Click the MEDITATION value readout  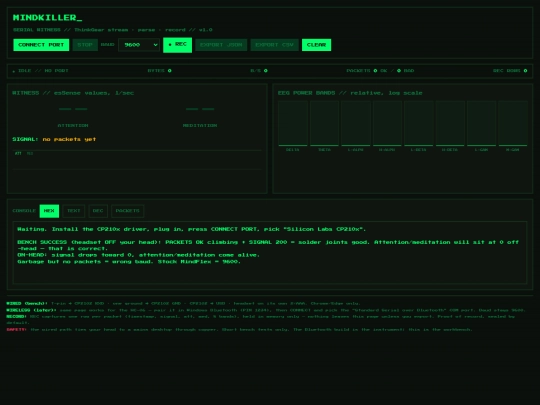[200, 109]
